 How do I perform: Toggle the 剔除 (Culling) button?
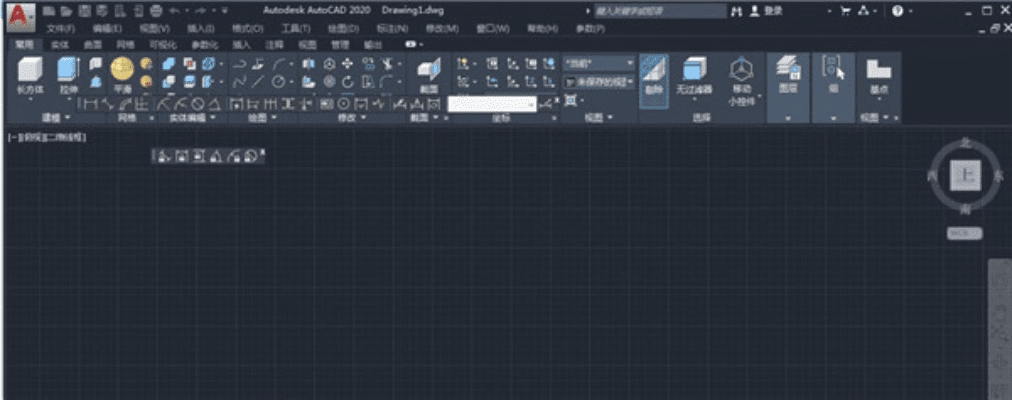(x=653, y=73)
